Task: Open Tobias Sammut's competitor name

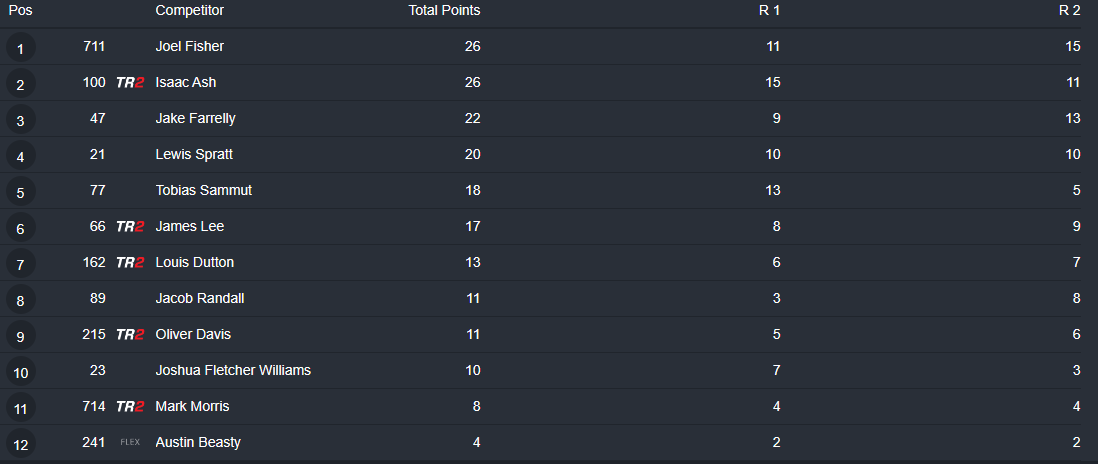Action: coord(204,191)
